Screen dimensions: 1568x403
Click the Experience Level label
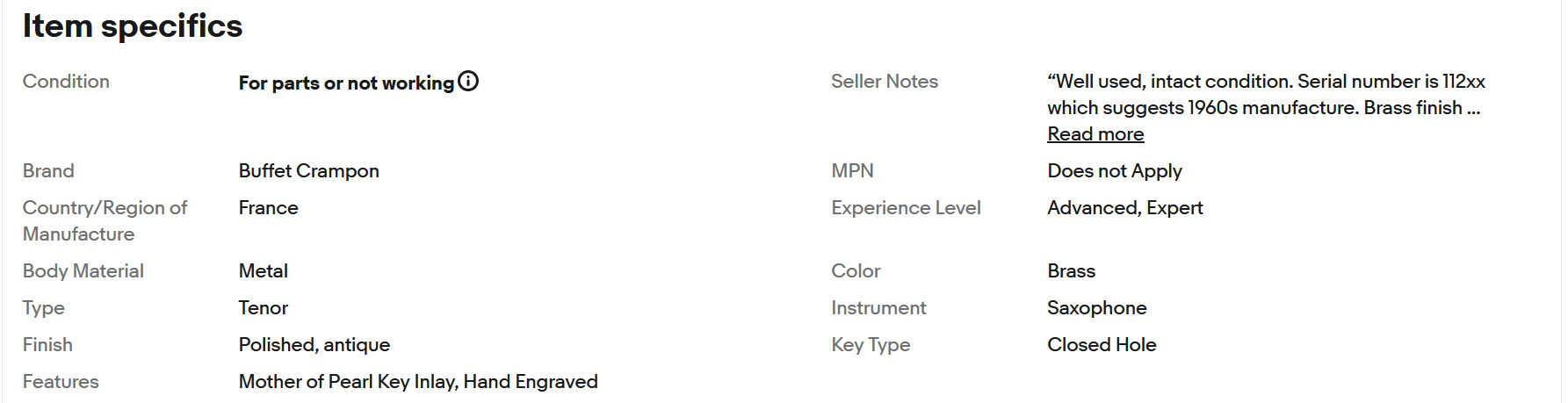(x=906, y=208)
